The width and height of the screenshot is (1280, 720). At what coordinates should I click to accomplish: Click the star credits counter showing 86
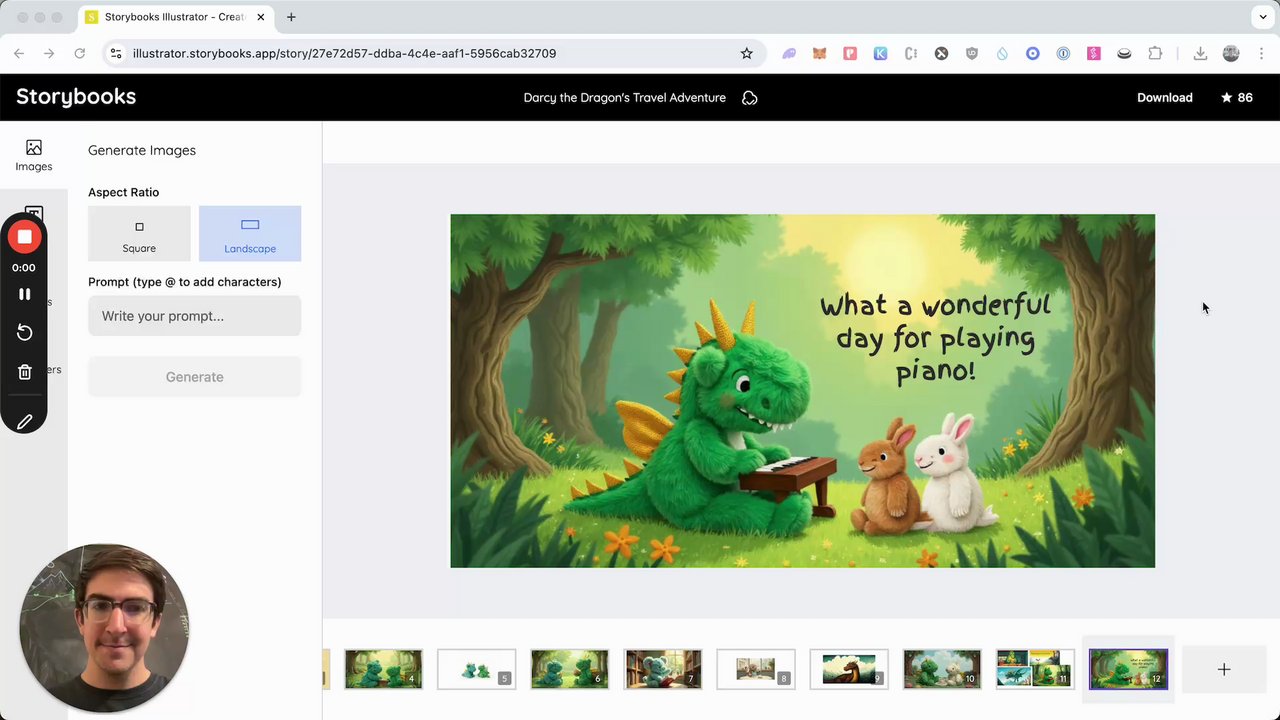pos(1236,97)
